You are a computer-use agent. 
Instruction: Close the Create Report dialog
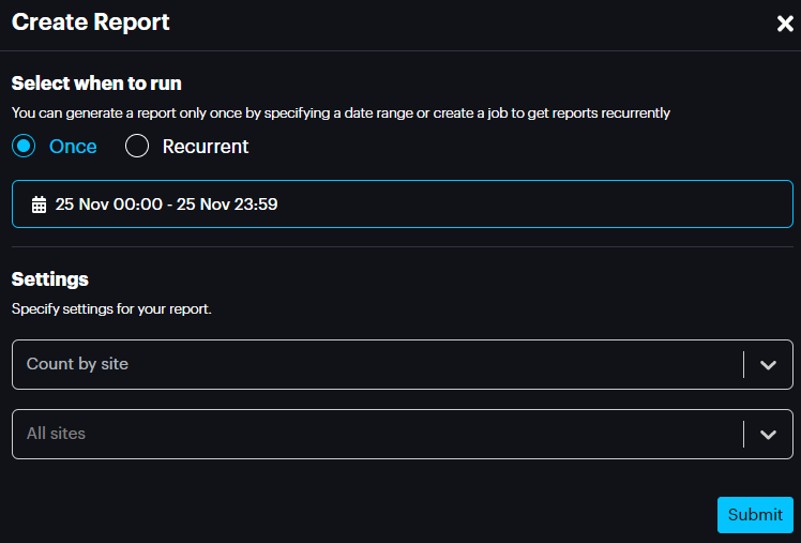pos(785,24)
